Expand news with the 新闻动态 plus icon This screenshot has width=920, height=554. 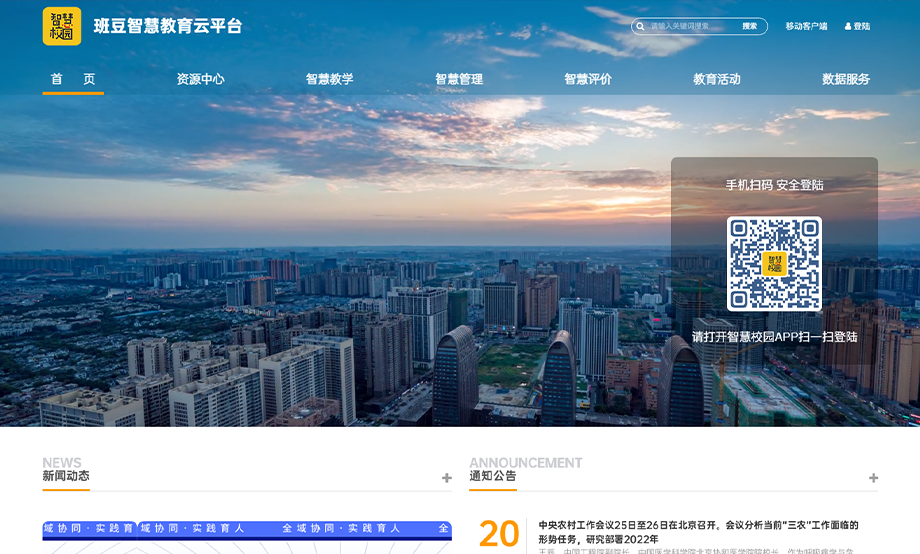pyautogui.click(x=447, y=478)
